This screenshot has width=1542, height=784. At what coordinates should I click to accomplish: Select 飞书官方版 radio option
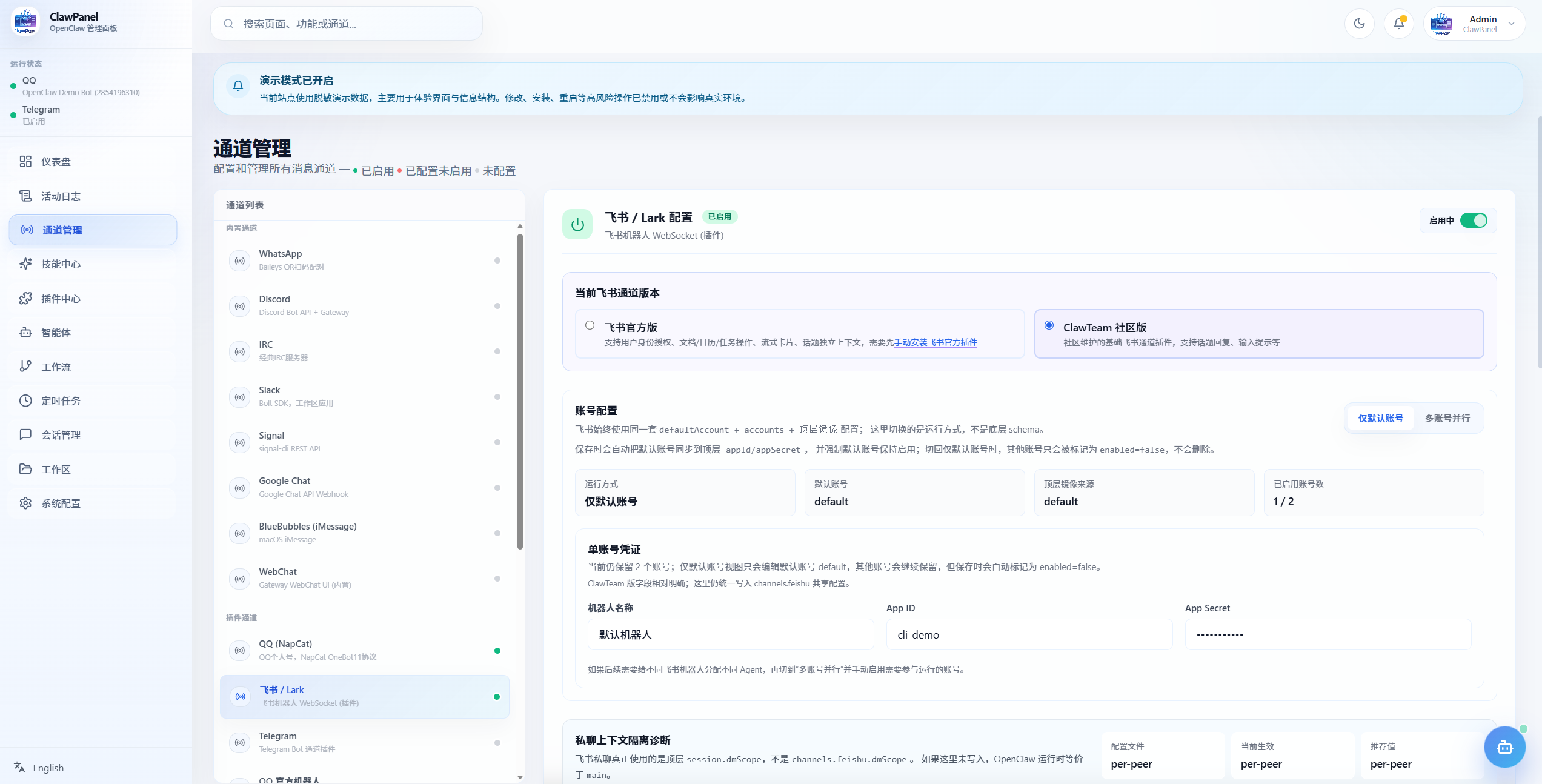click(590, 325)
